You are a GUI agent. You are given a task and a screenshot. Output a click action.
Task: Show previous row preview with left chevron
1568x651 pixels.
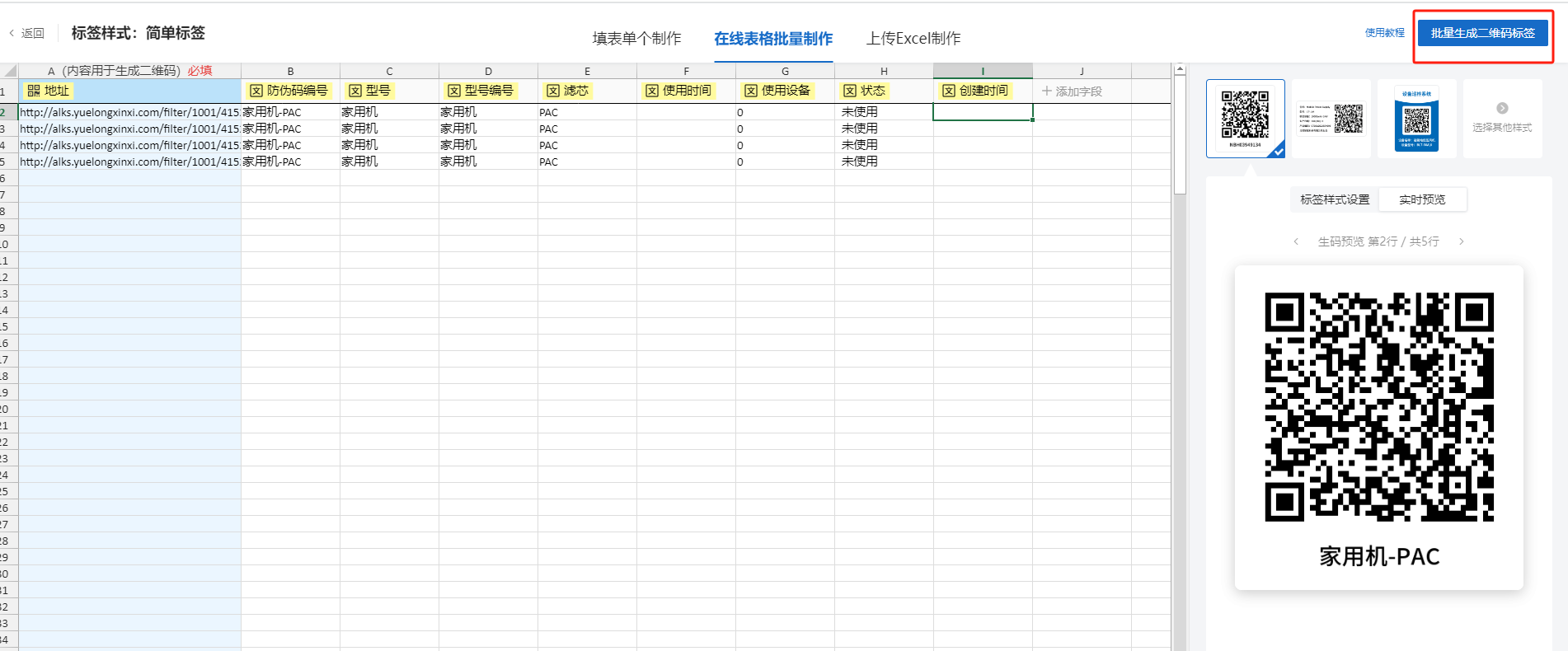(1297, 241)
